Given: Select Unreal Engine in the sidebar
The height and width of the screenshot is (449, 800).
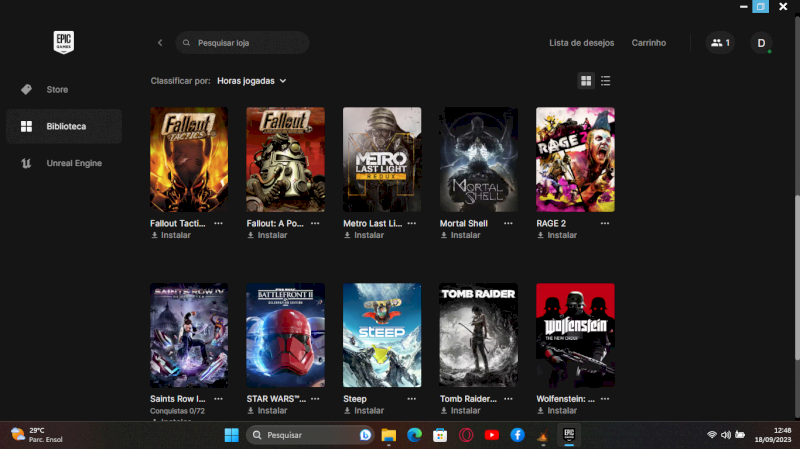Looking at the screenshot, I should pos(74,163).
